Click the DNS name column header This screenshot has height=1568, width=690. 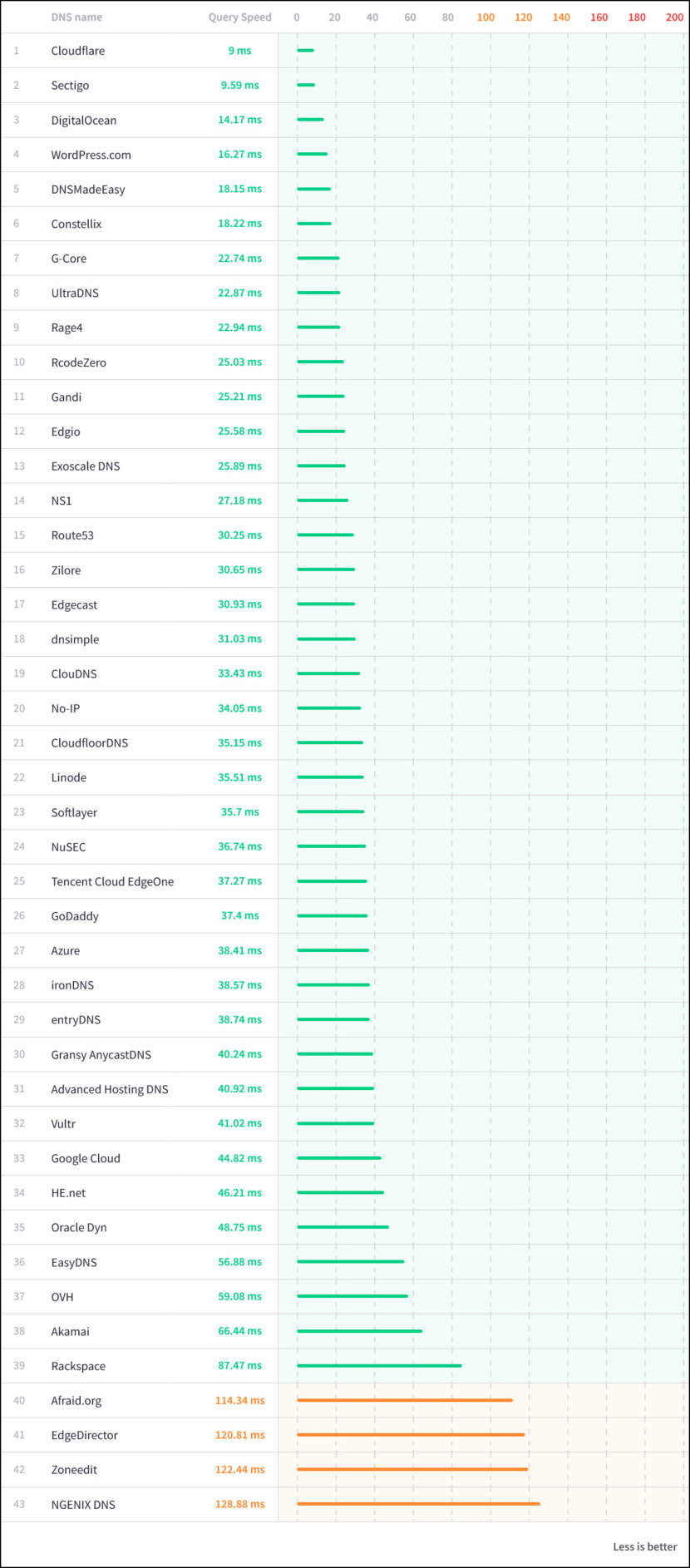[x=76, y=17]
